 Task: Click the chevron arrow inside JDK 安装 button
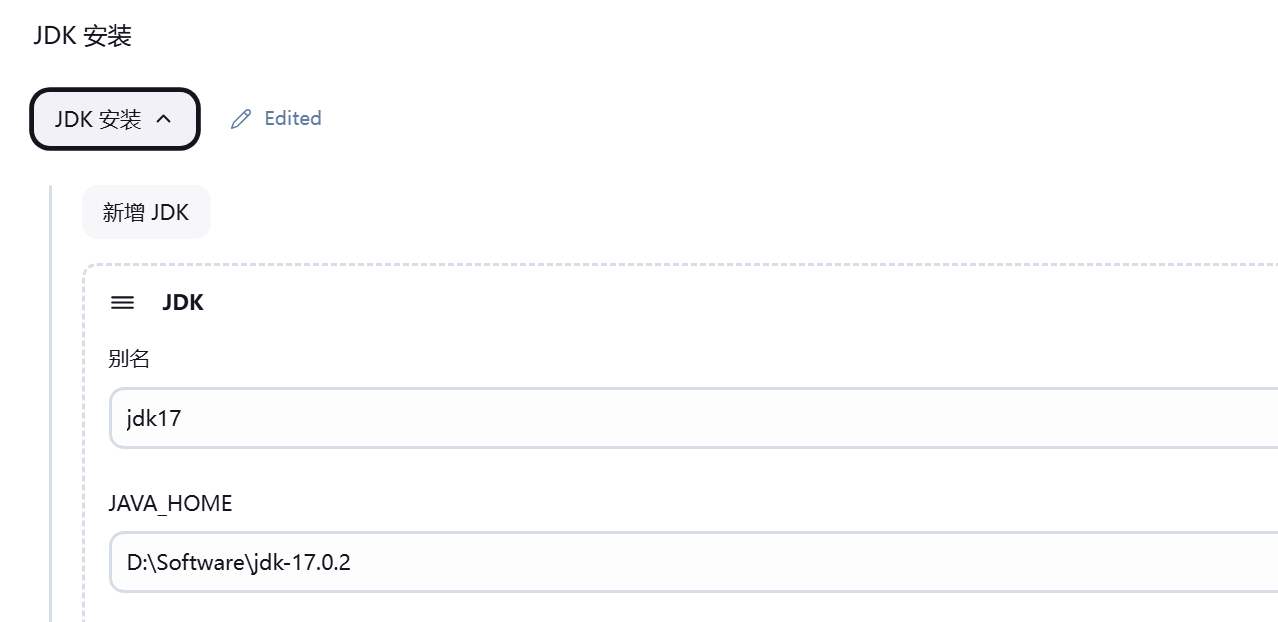[x=164, y=119]
